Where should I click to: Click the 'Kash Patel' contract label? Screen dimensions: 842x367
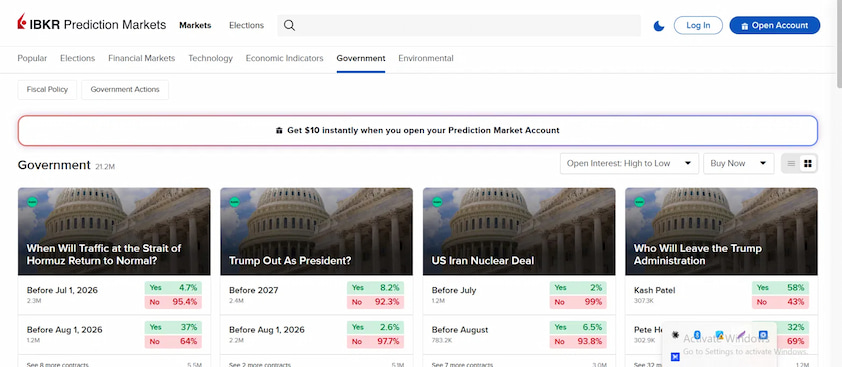(x=655, y=290)
